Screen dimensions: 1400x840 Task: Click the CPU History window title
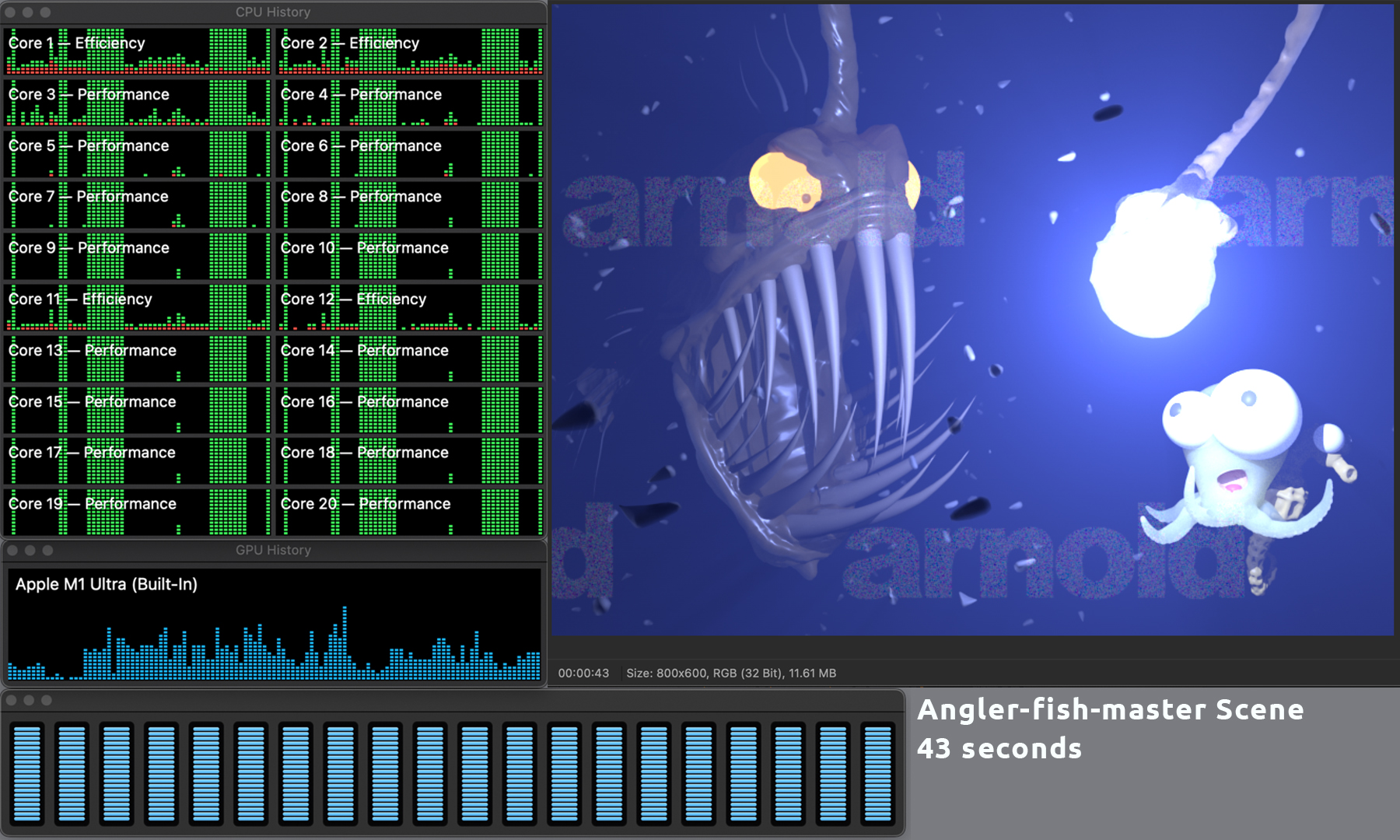(273, 12)
